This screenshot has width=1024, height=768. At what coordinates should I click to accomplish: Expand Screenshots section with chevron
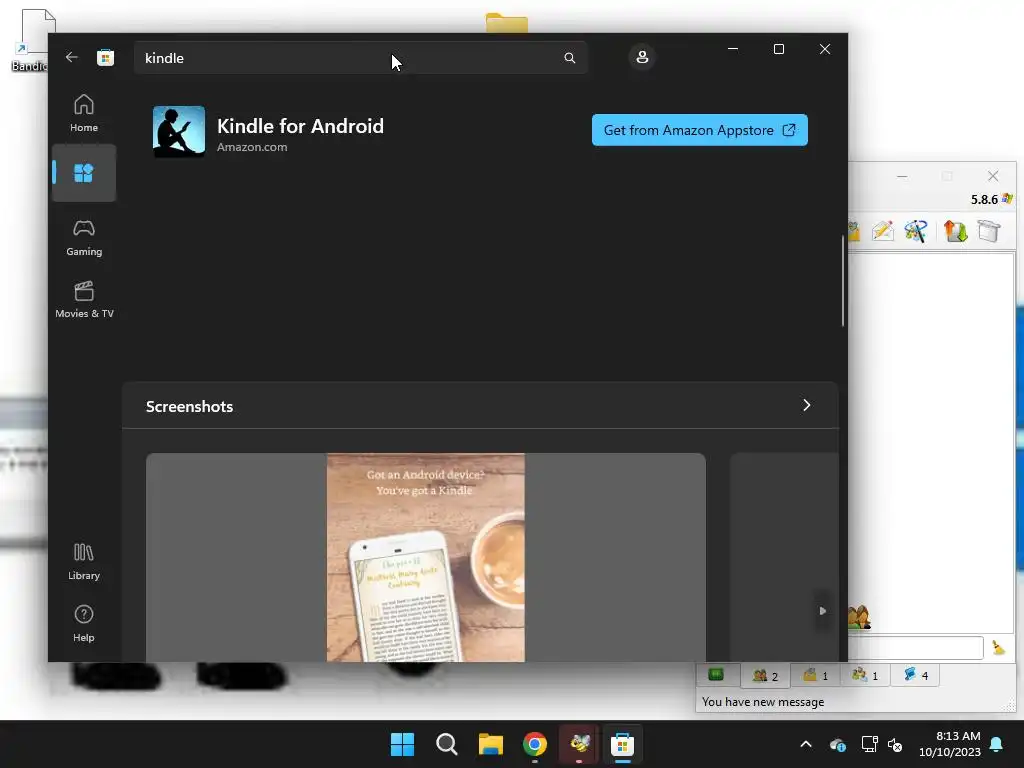807,406
